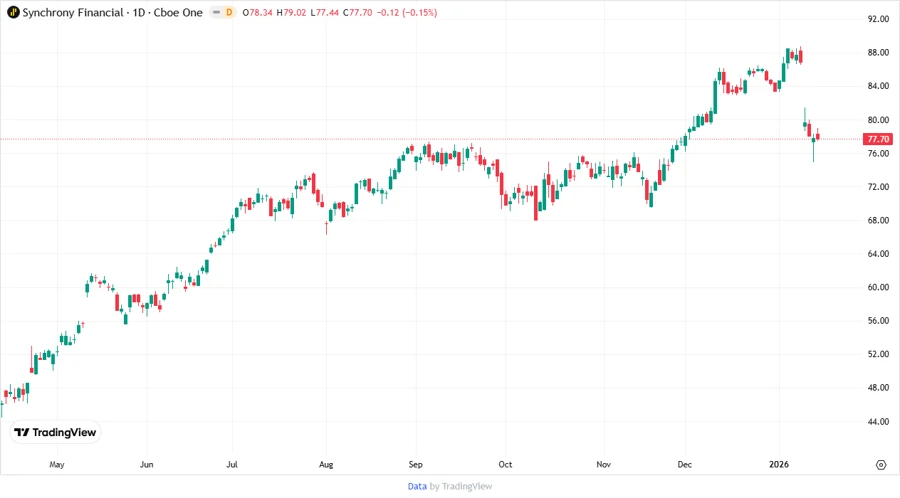The height and width of the screenshot is (498, 900).
Task: Click the 72.00 price axis label
Action: pos(878,186)
